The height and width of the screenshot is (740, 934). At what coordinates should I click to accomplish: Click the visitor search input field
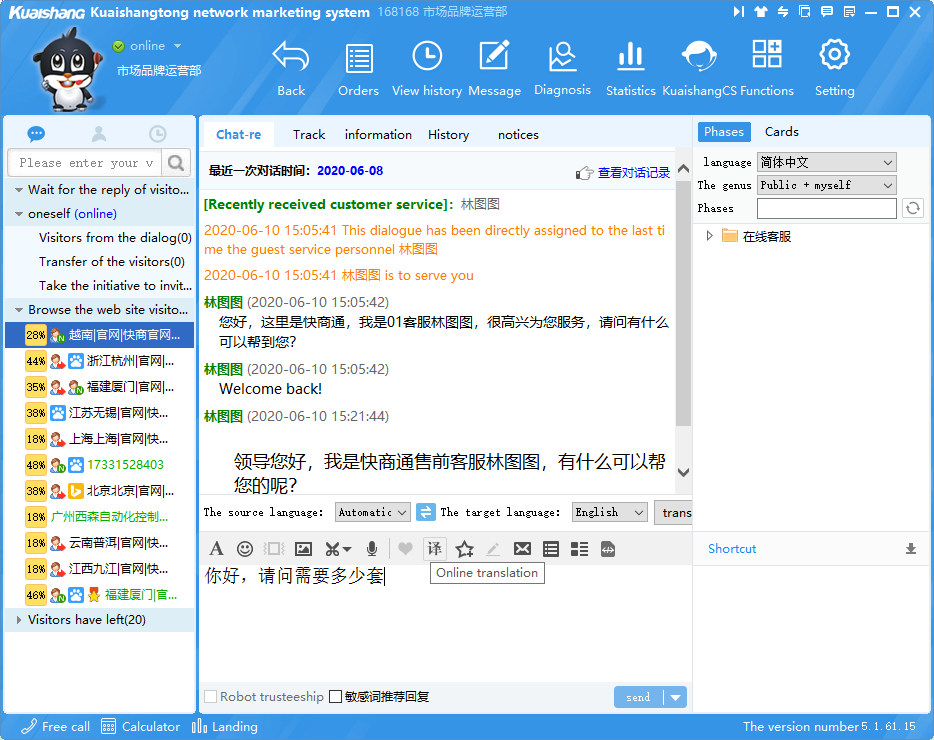(86, 163)
